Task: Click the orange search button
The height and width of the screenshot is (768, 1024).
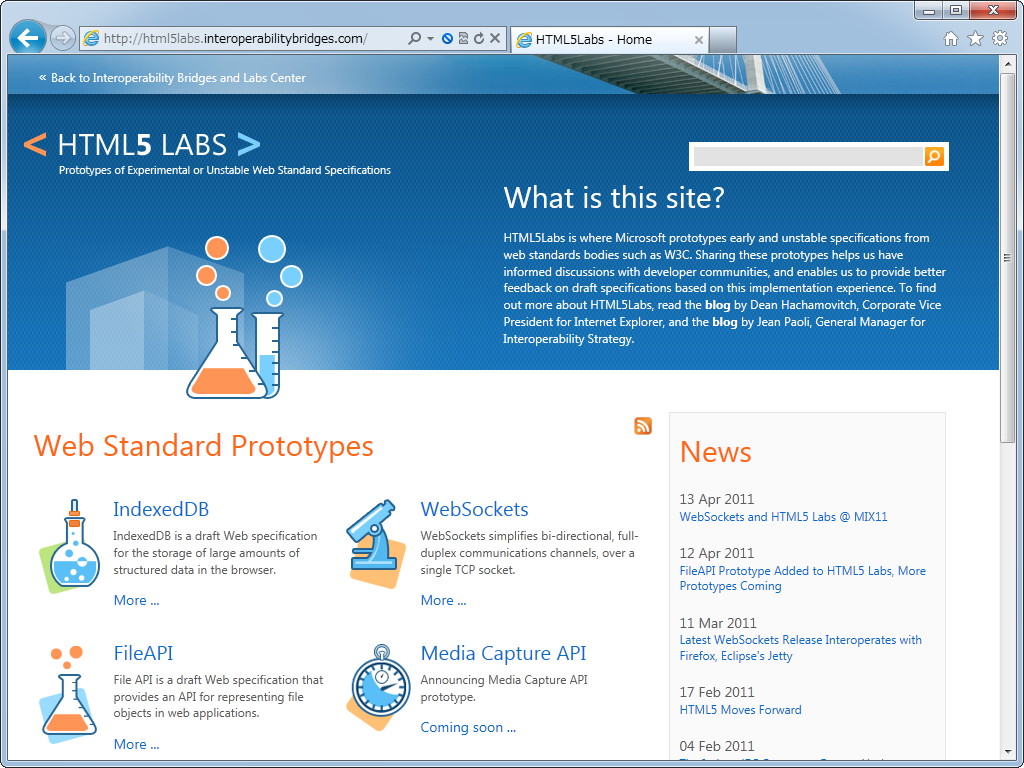Action: 933,156
